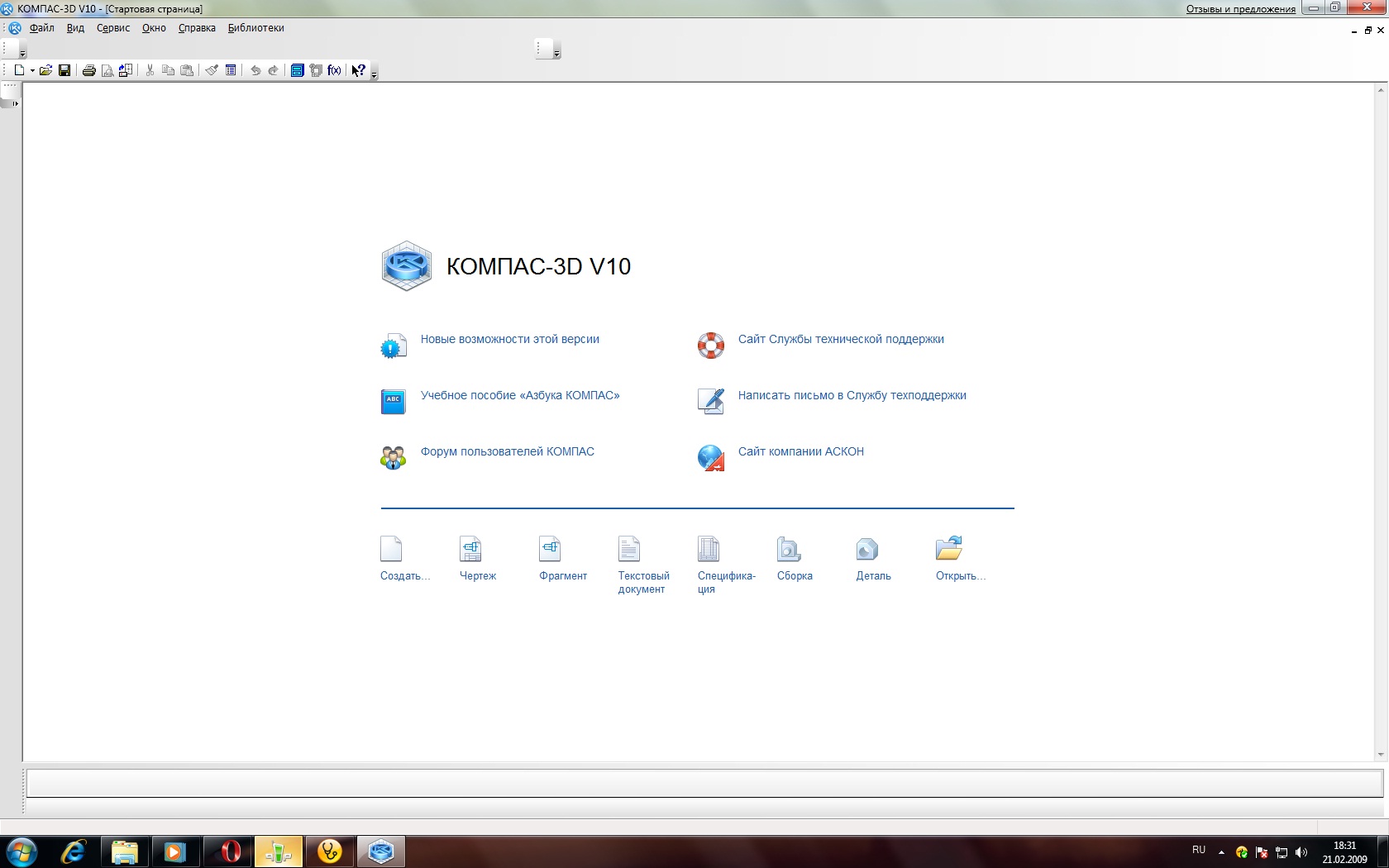Open the Библиотеки menu

(x=255, y=28)
